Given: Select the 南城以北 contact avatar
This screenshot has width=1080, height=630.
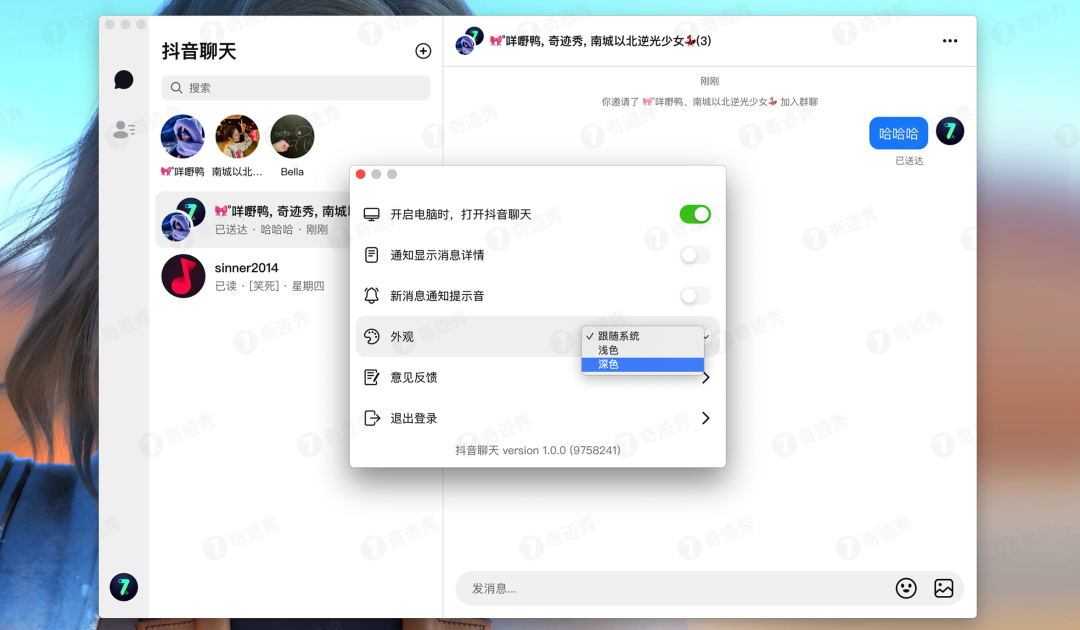Looking at the screenshot, I should tap(237, 136).
